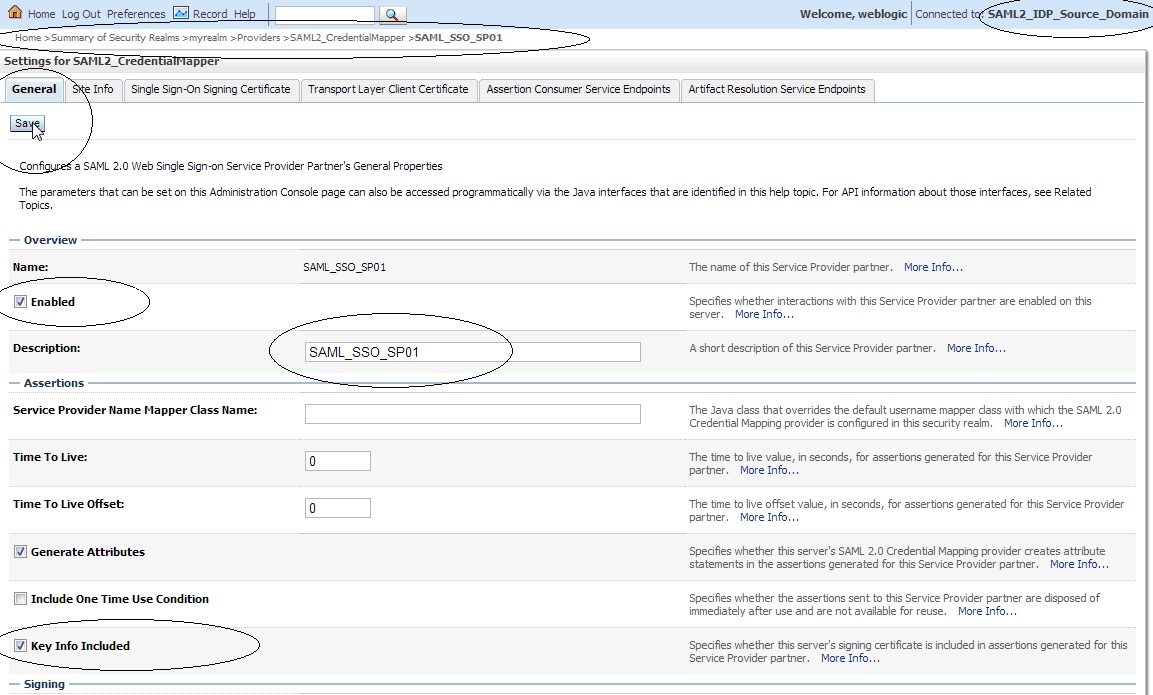This screenshot has width=1153, height=695.
Task: Check Include One Time Use Condition
Action: [x=21, y=599]
